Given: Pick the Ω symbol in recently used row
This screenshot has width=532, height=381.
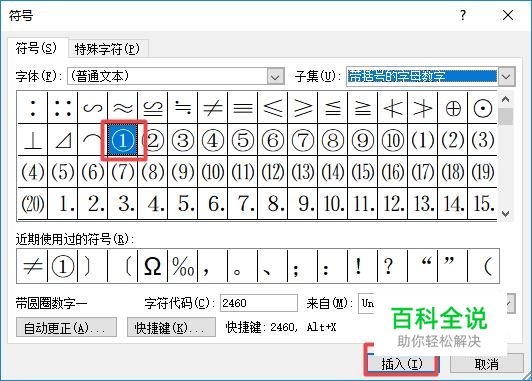Looking at the screenshot, I should [x=152, y=266].
